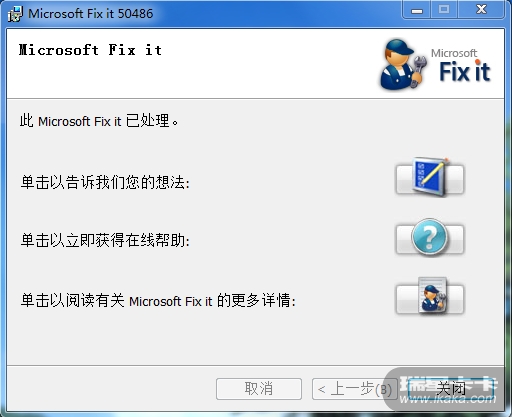Click the installer icon in title bar
Image resolution: width=512 pixels, height=417 pixels.
click(x=15, y=14)
